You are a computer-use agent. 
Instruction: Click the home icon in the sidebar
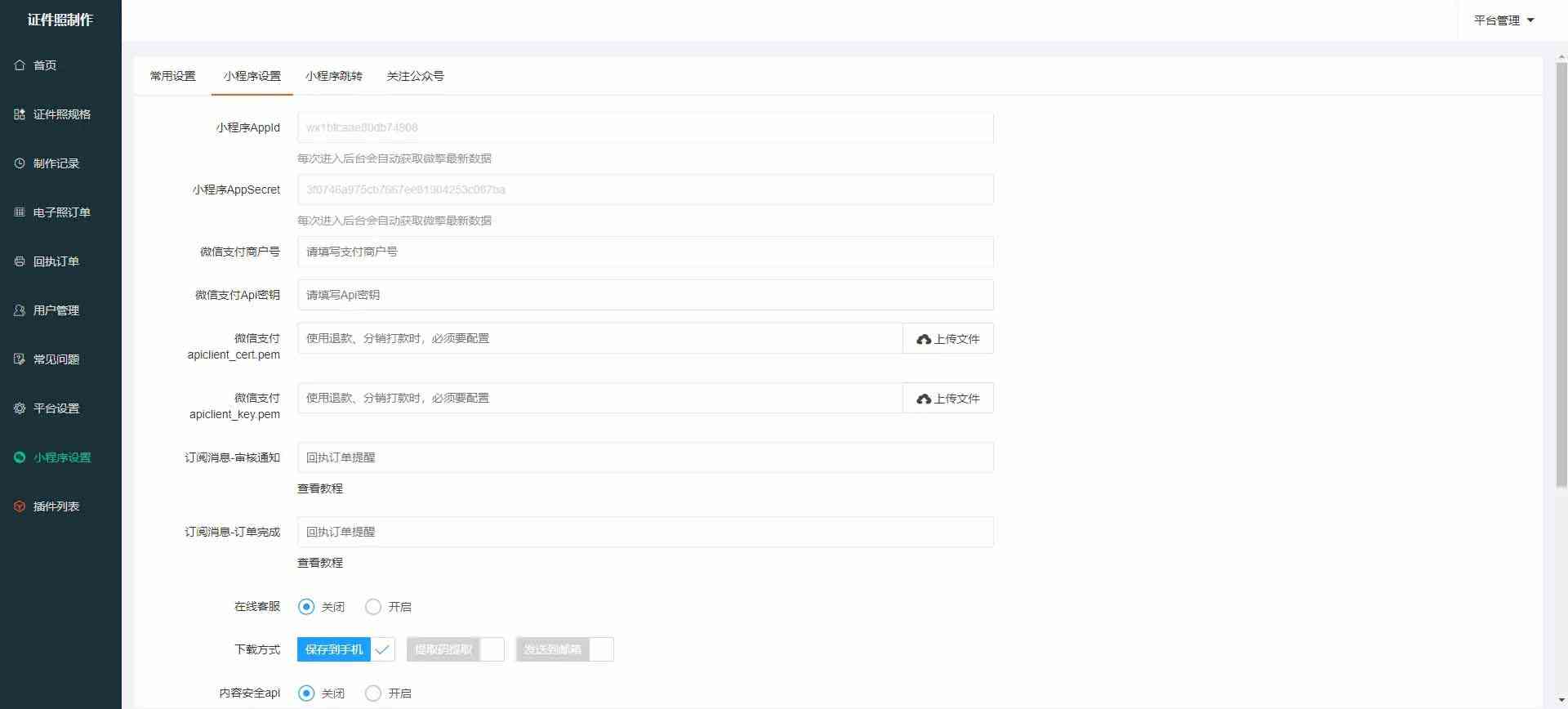(x=20, y=65)
